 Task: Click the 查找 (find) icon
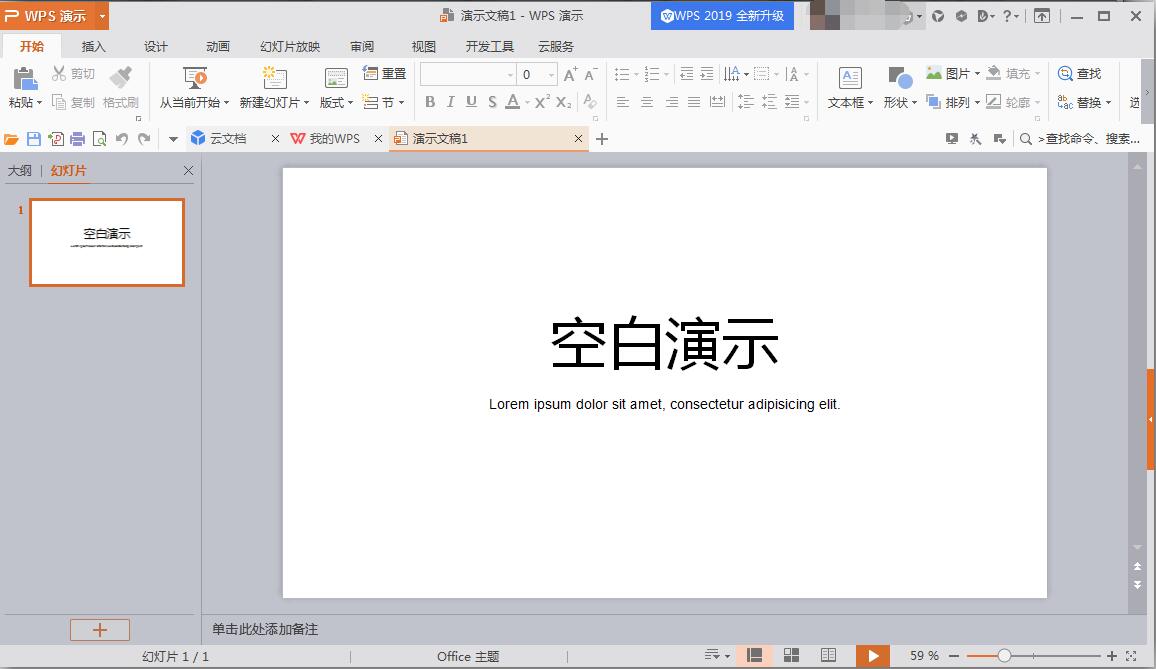pyautogui.click(x=1082, y=72)
